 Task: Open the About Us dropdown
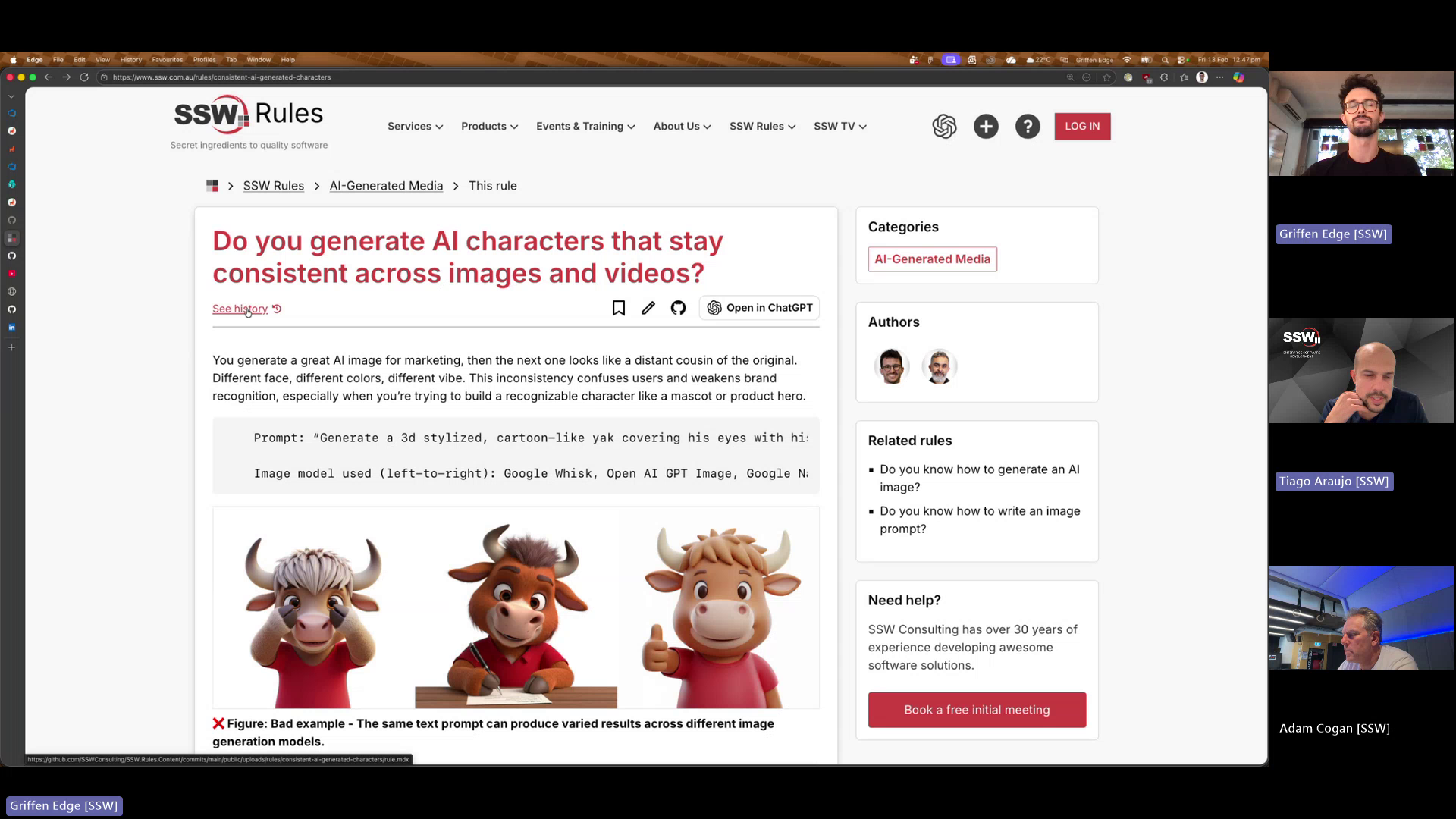coord(681,126)
